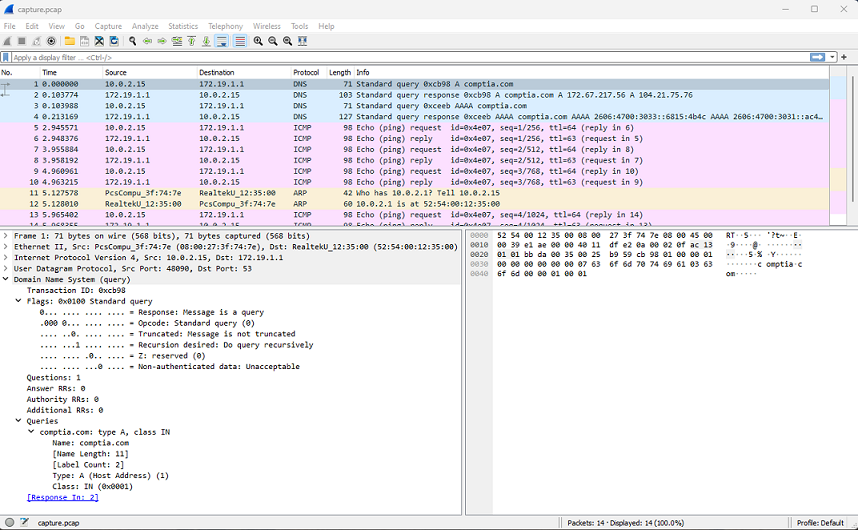
Task: Sort the packet list by the Time column
Action: [x=72, y=72]
